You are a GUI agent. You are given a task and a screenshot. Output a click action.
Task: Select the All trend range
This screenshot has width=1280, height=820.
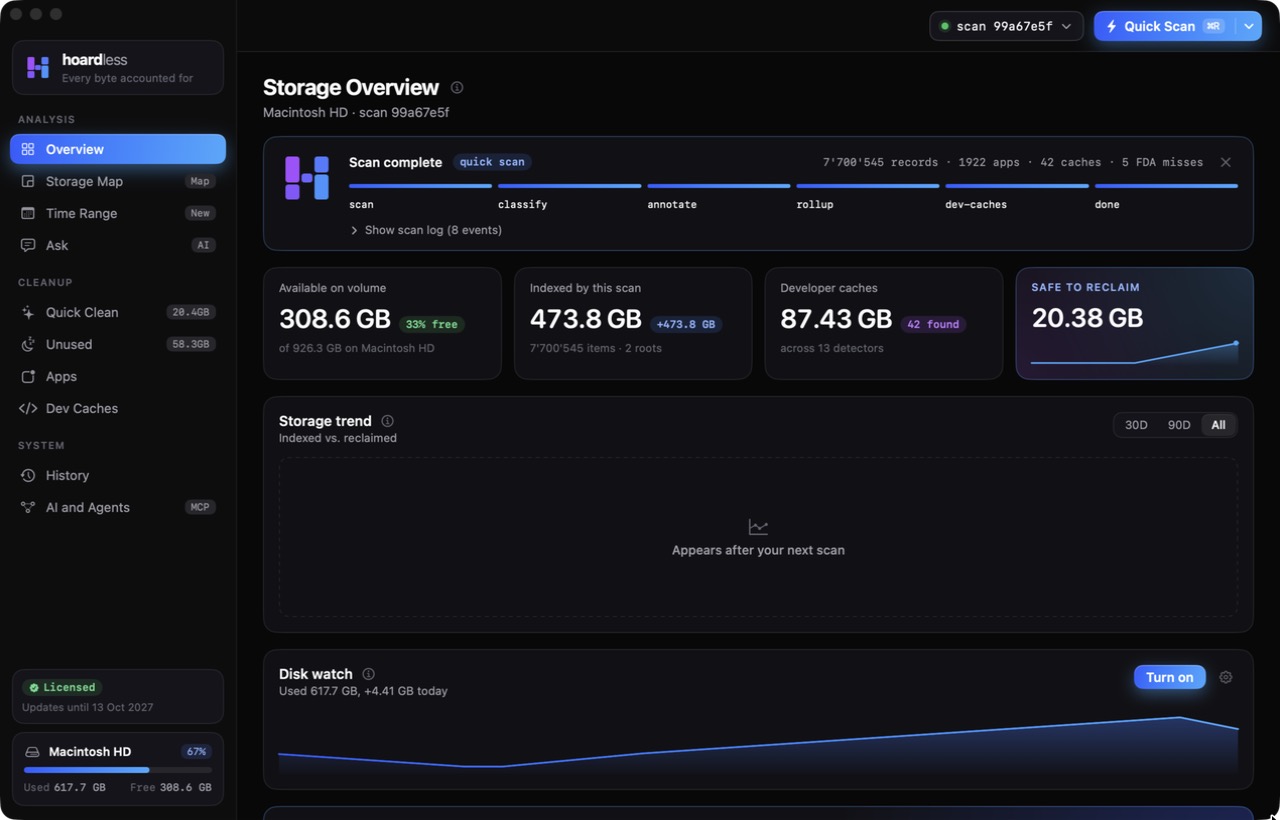click(x=1218, y=425)
